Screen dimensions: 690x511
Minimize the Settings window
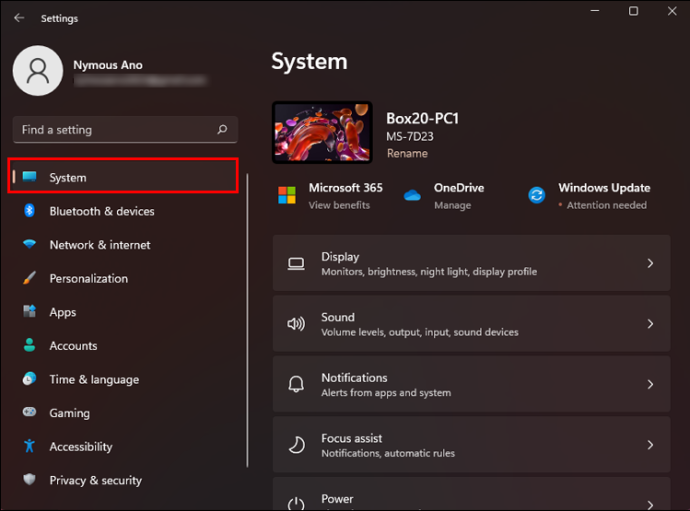pos(595,11)
